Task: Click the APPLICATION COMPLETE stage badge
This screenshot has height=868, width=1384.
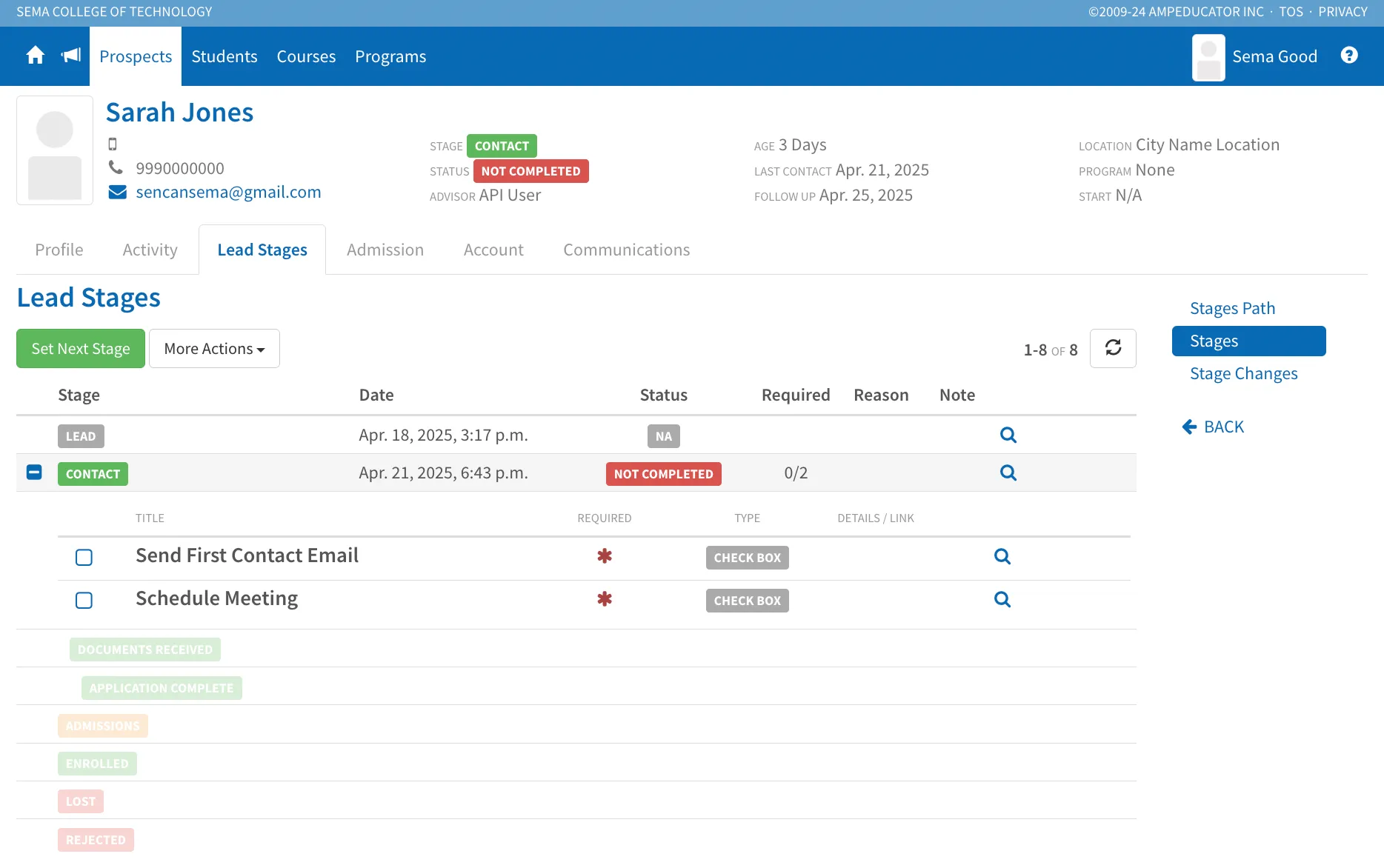Action: (162, 688)
